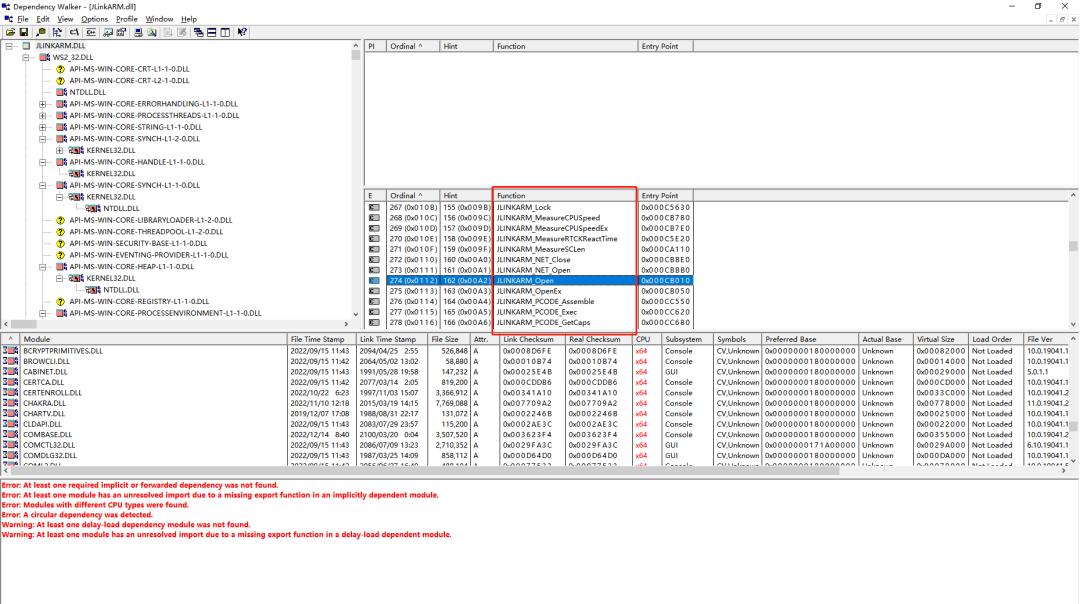This screenshot has height=604, width=1080.
Task: Select NTDLL.DLL under WS2_32.DLL in tree
Action: pos(87,92)
